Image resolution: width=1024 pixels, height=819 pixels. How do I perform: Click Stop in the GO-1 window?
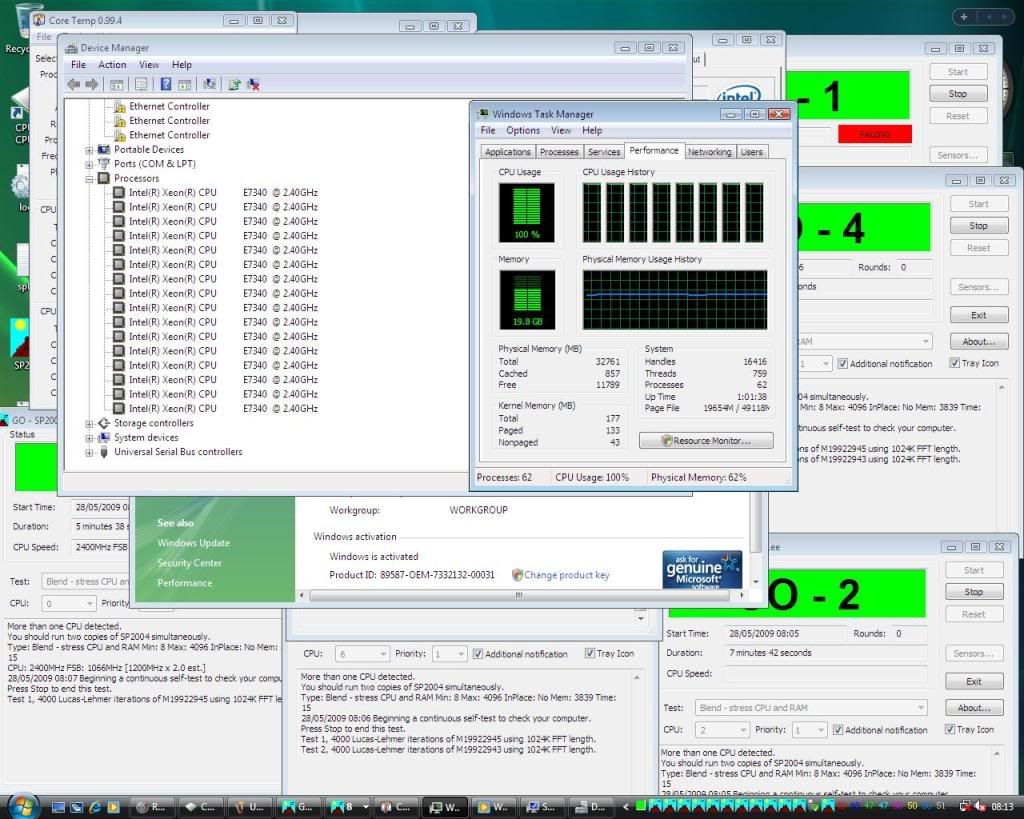click(x=957, y=94)
